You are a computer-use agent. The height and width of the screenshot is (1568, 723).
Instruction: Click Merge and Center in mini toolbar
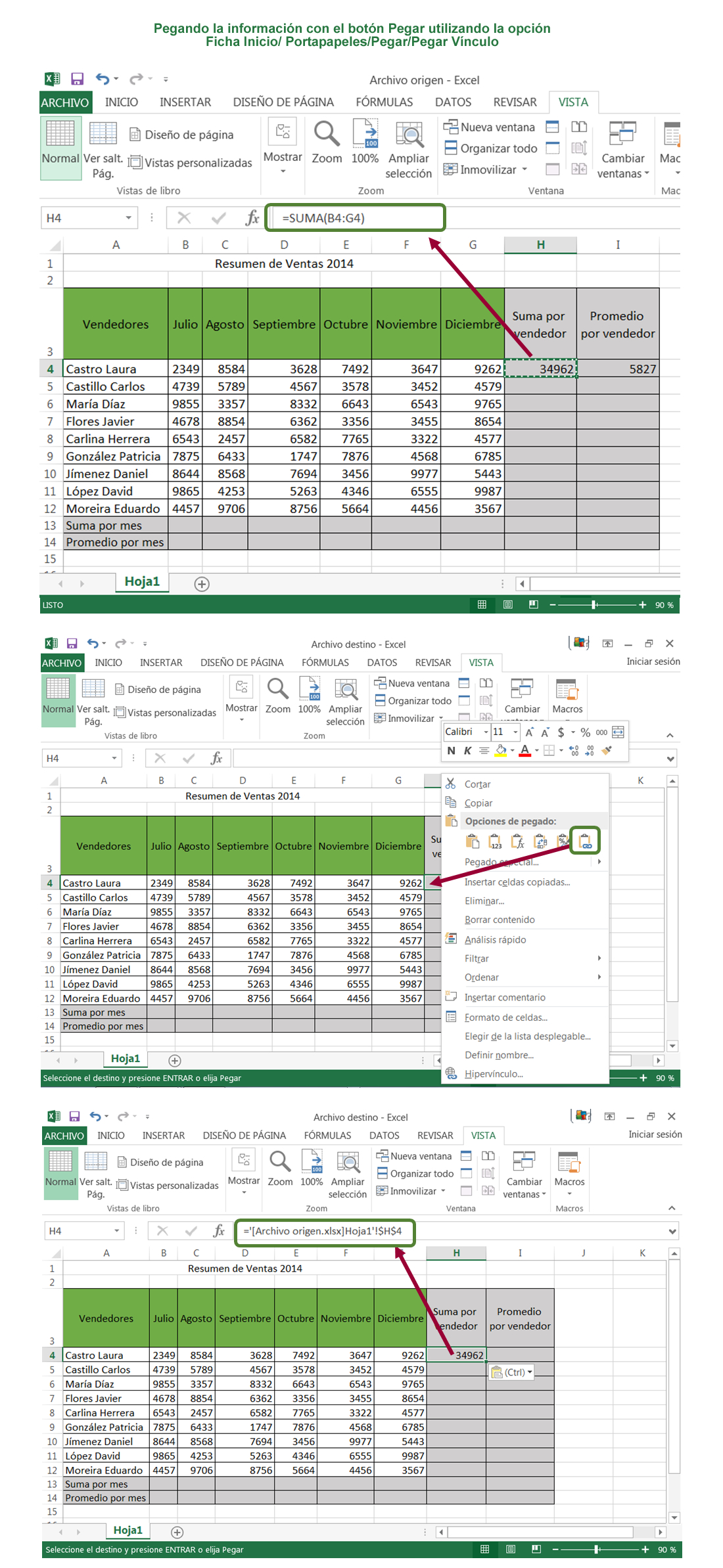pyautogui.click(x=618, y=732)
